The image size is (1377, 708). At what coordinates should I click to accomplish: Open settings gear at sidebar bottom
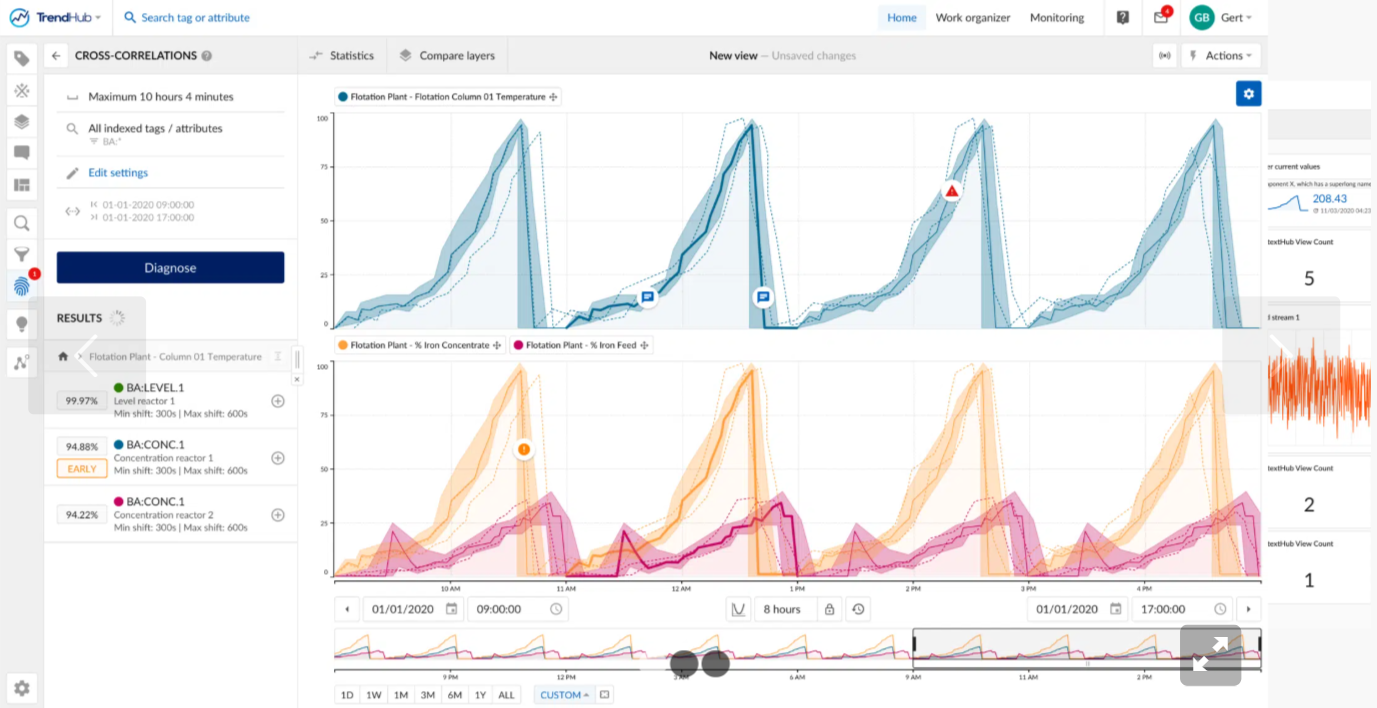(x=21, y=688)
